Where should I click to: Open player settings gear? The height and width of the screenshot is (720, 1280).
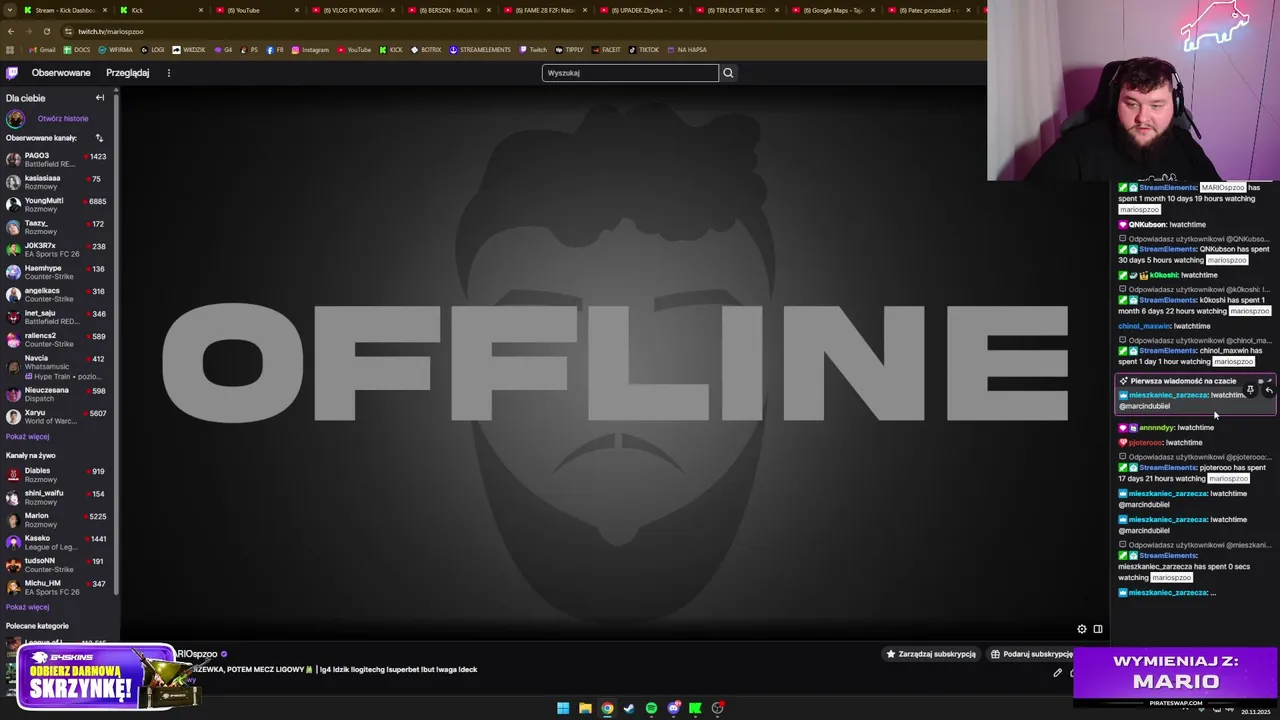pos(1081,629)
